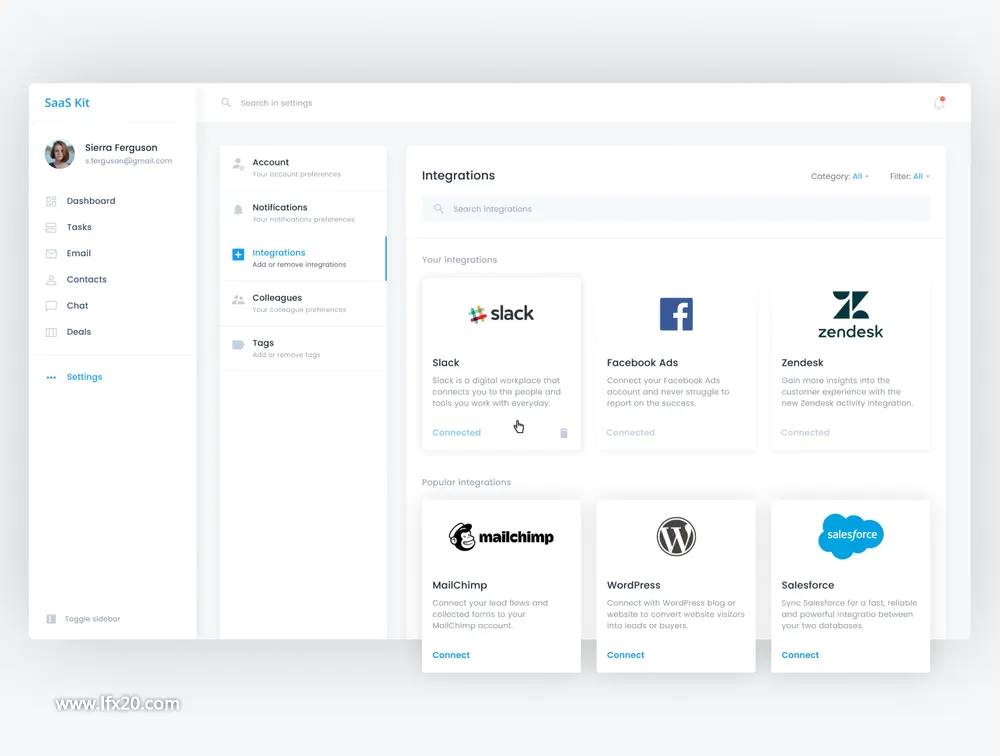The width and height of the screenshot is (1000, 756).
Task: Open the Category: All dropdown
Action: [839, 177]
